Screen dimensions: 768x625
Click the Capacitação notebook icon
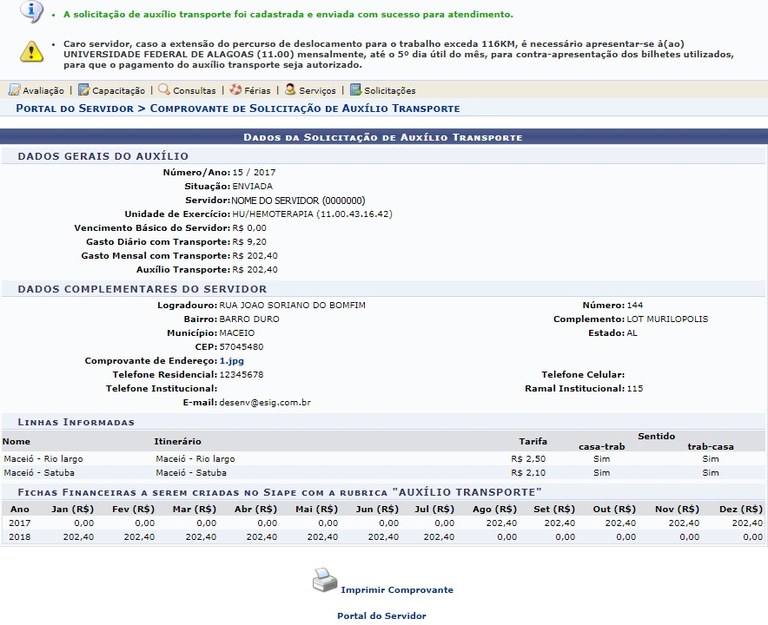84,90
